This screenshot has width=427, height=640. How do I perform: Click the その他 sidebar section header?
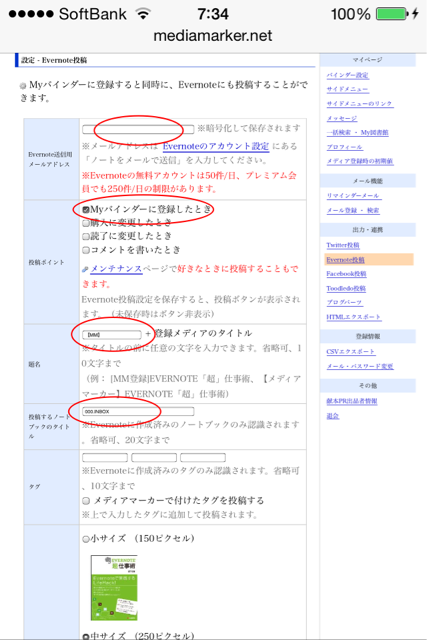[368, 386]
